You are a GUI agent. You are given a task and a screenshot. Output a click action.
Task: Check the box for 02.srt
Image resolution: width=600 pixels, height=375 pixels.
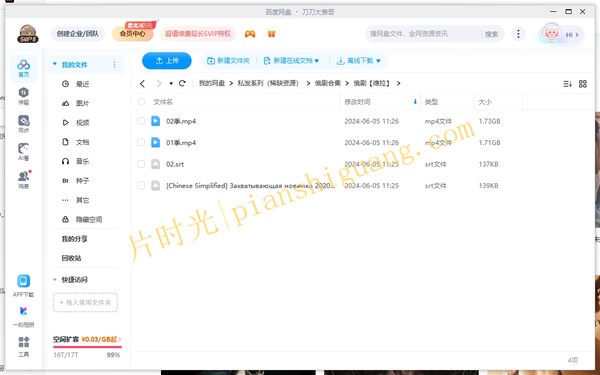click(x=141, y=164)
